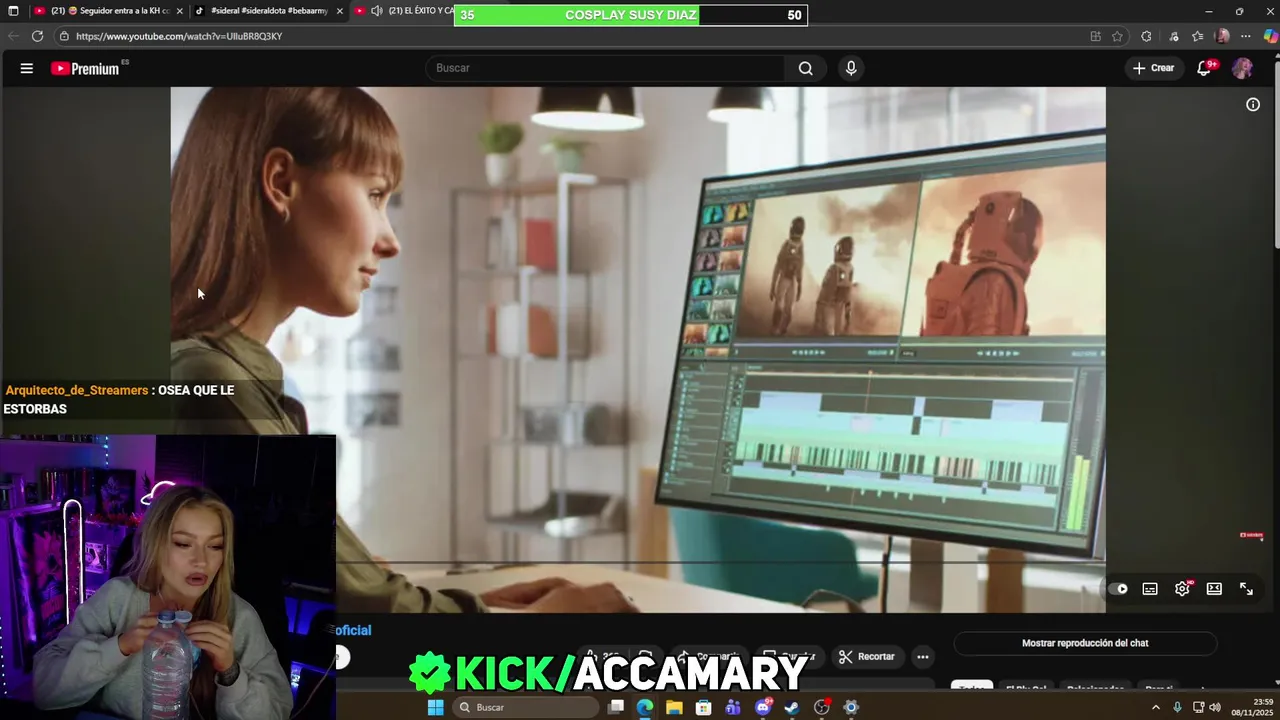Close the '#sideral #sideraldota' tab
The image size is (1280, 720).
[x=339, y=11]
